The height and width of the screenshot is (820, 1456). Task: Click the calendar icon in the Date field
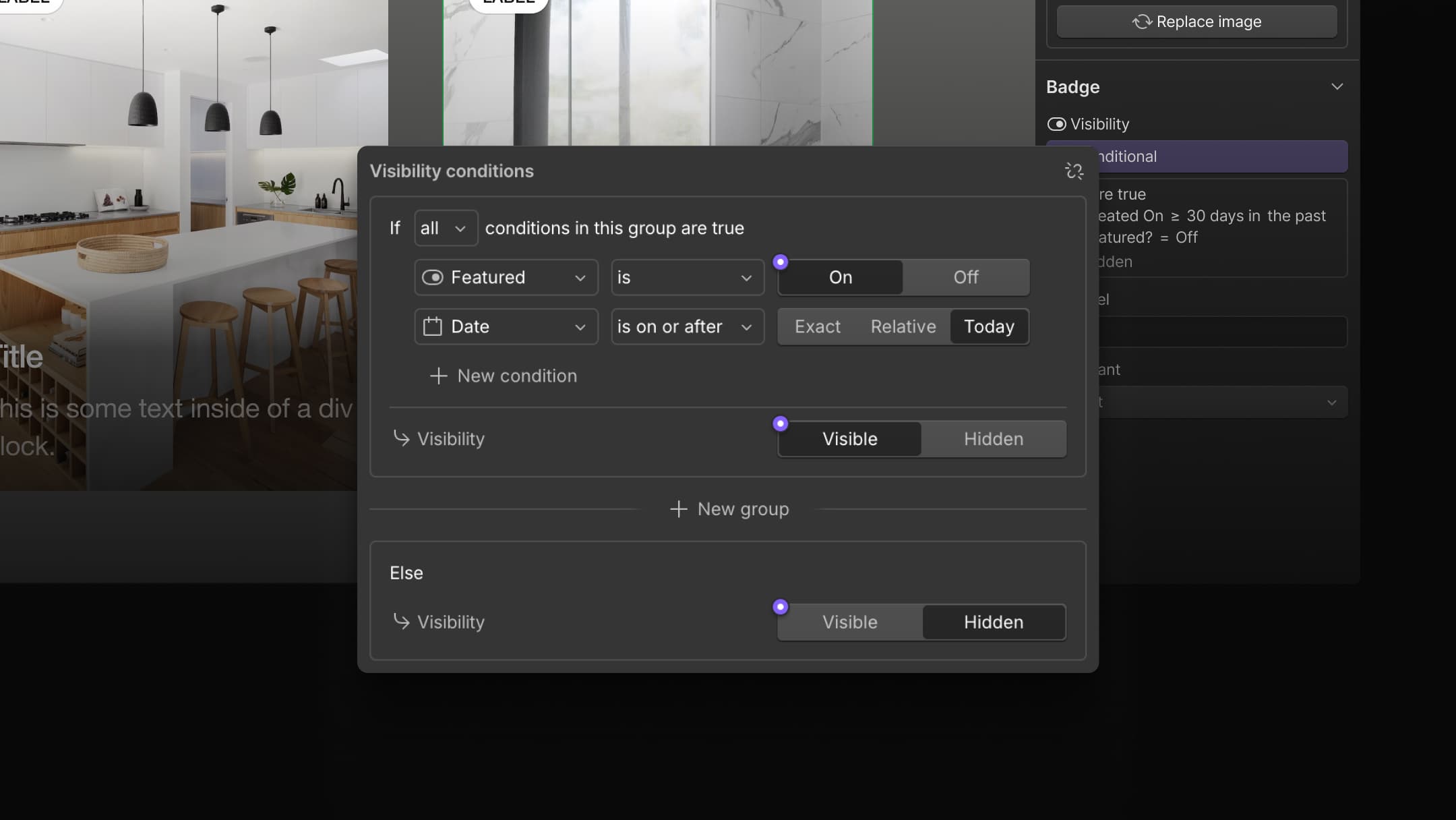pyautogui.click(x=432, y=327)
